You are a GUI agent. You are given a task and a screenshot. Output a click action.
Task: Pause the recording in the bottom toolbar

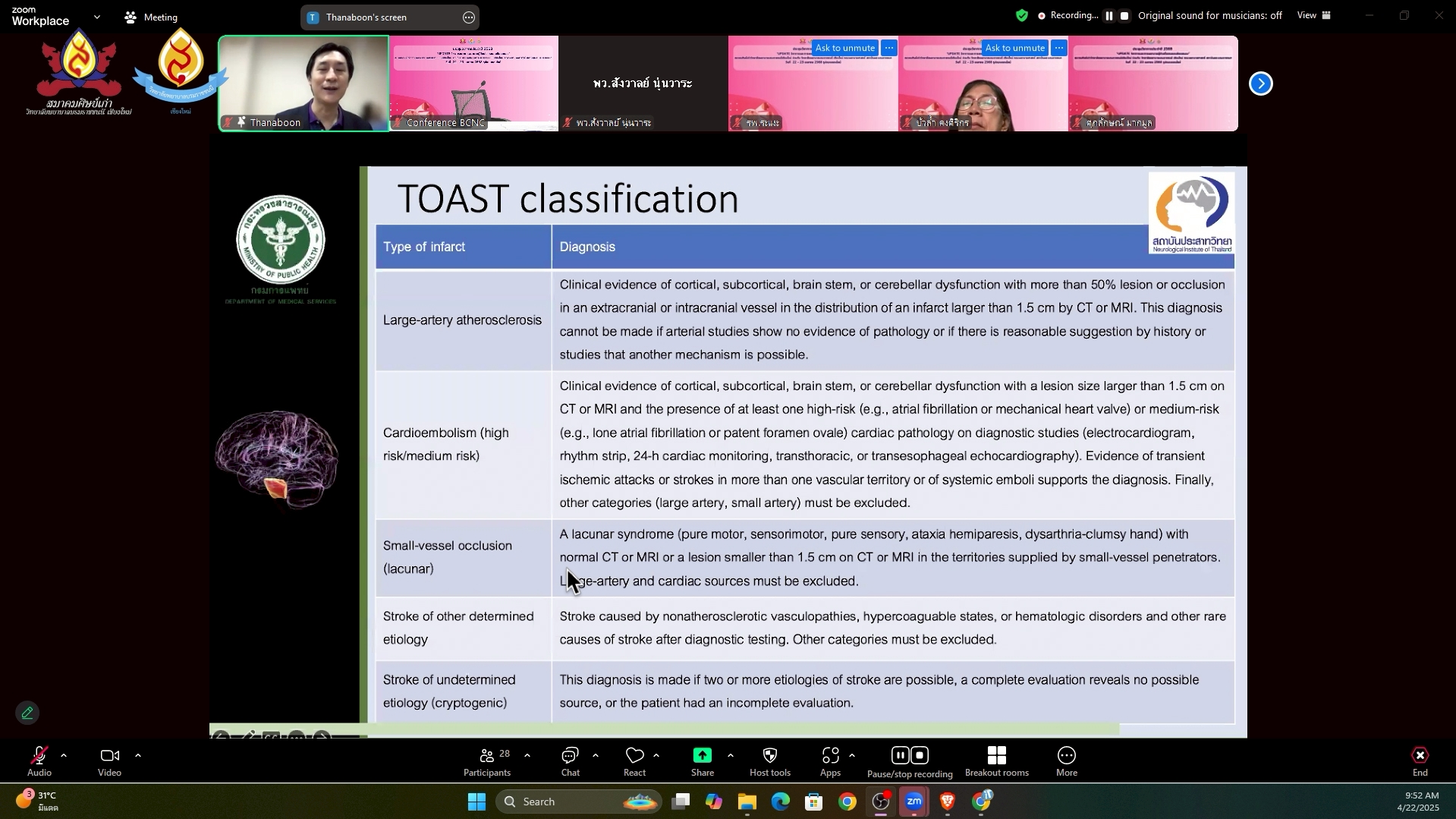(901, 755)
